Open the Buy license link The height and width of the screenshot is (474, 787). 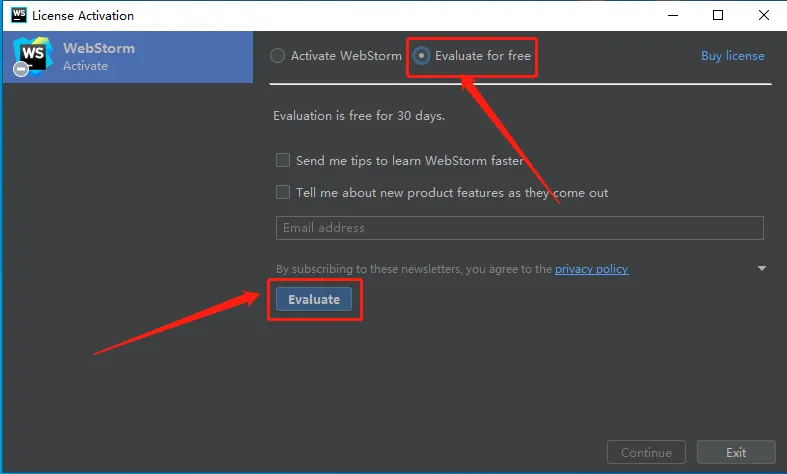coord(732,56)
